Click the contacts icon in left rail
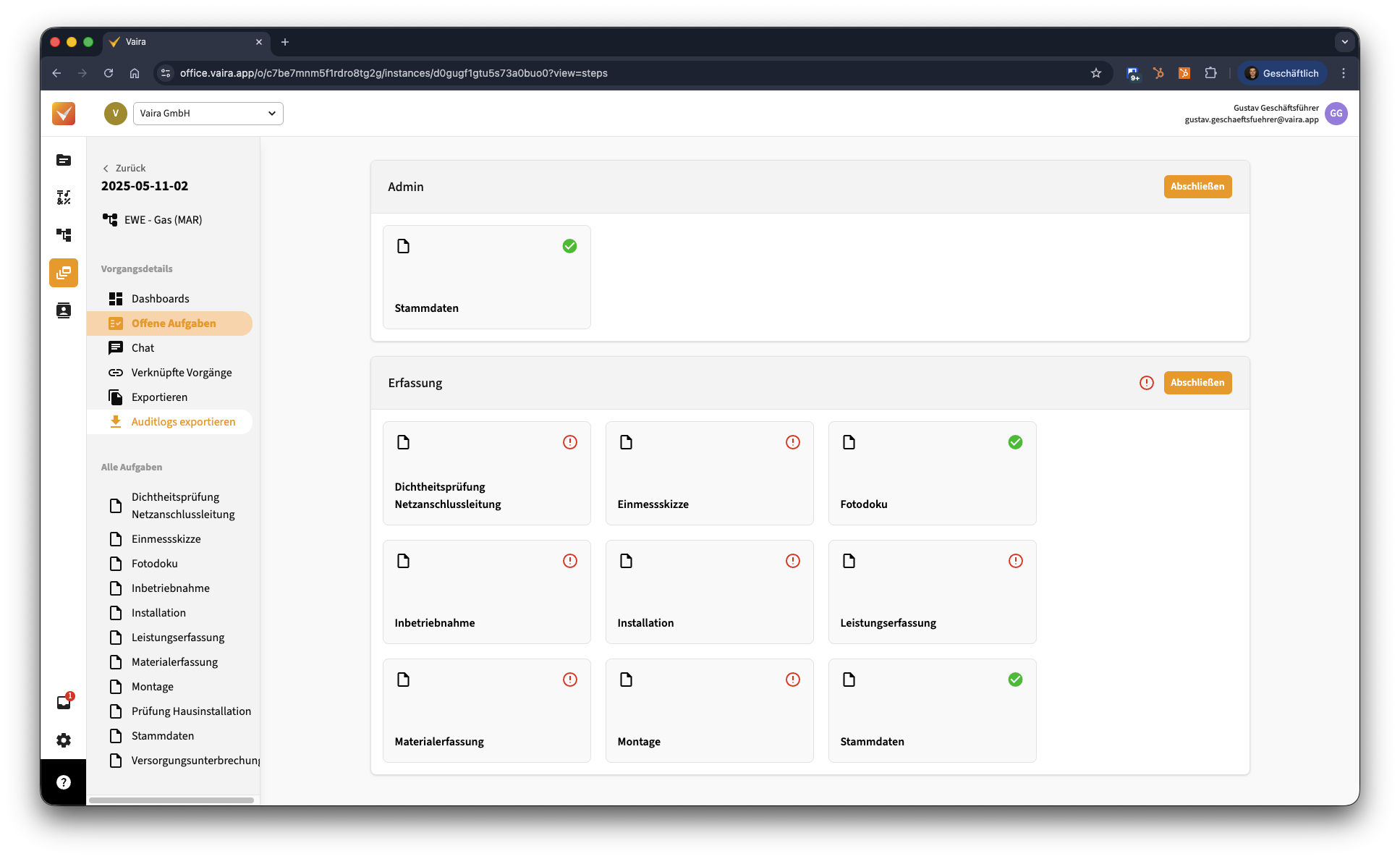Screen dimensions: 1400x859 click(x=64, y=310)
